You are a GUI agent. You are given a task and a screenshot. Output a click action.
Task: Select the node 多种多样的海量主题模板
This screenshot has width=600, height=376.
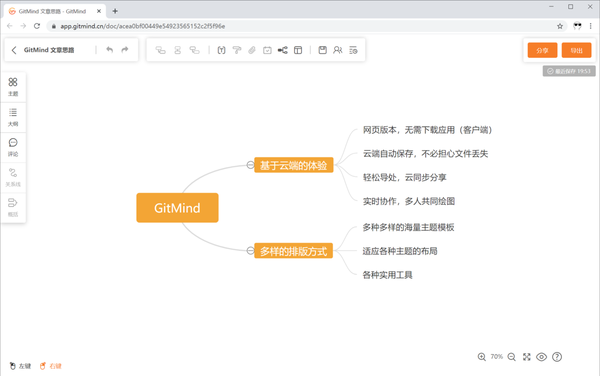[408, 228]
